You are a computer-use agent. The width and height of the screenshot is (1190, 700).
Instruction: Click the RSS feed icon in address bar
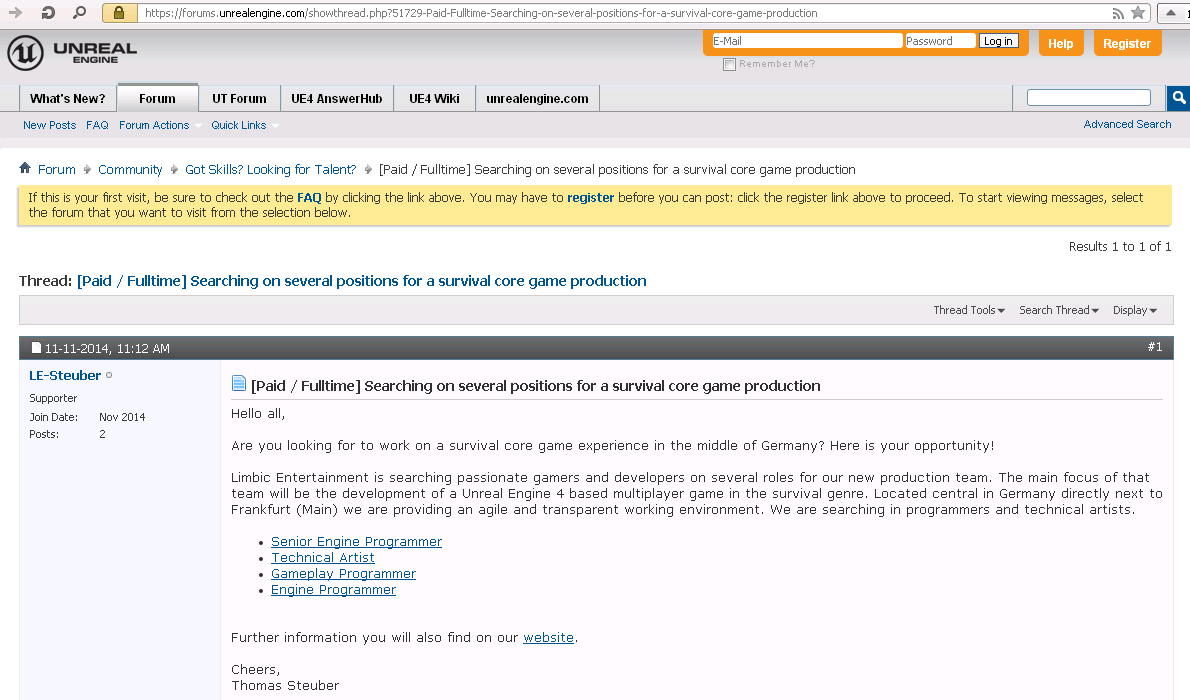[x=1118, y=13]
